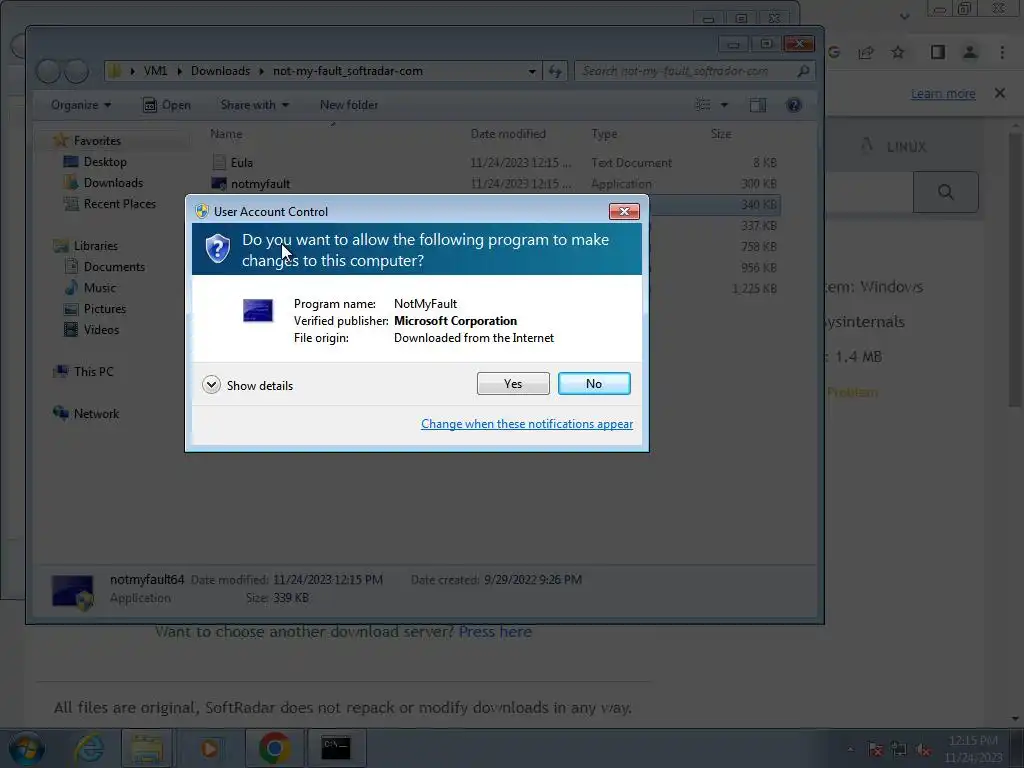Screen dimensions: 1024x768
Task: Open 'Change when these notifications appear' link
Action: (526, 424)
